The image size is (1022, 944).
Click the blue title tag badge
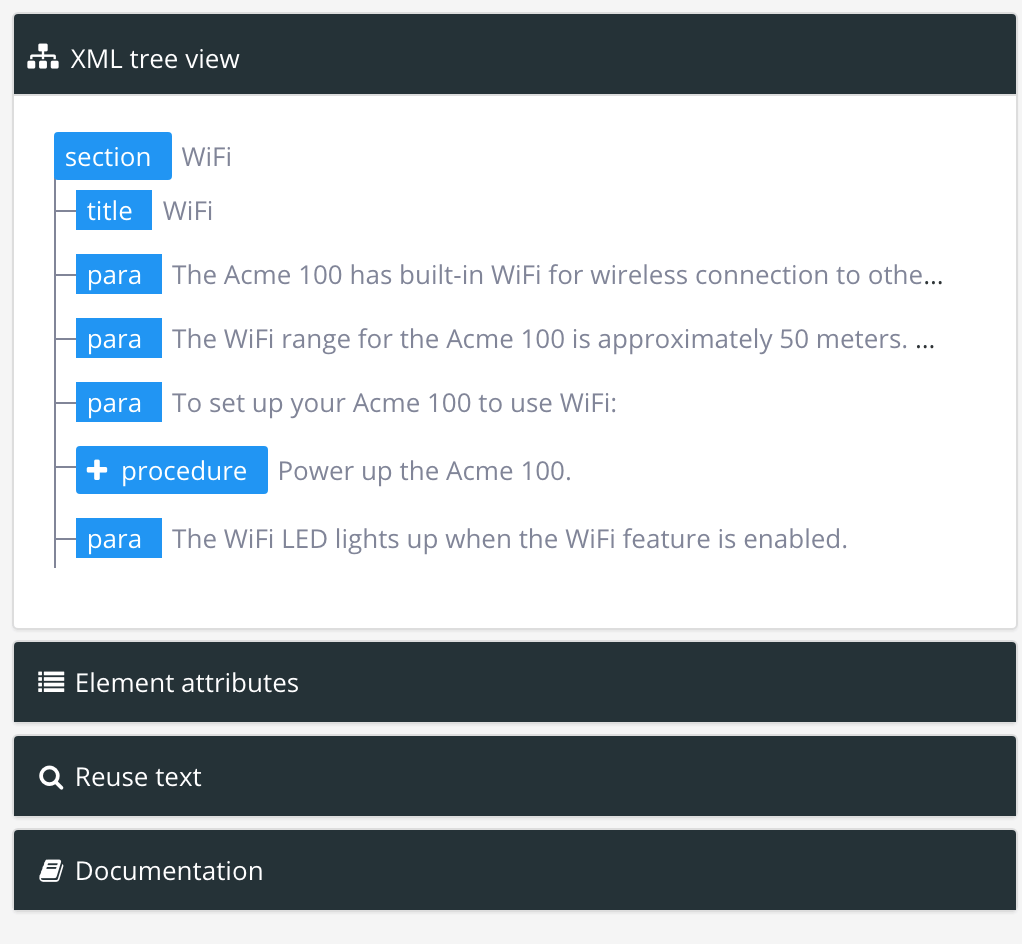coord(112,210)
